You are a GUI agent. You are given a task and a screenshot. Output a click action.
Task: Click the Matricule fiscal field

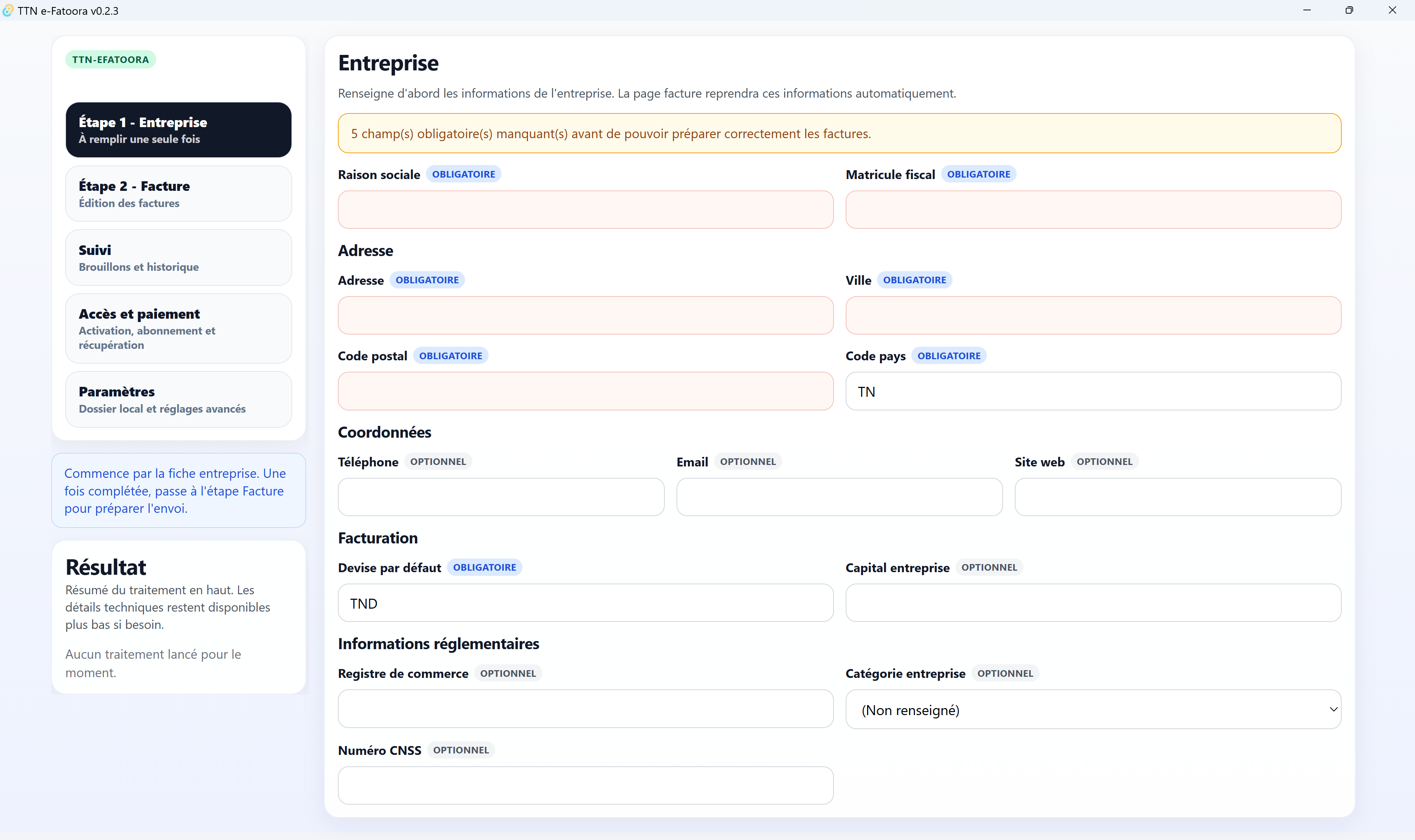click(1092, 209)
